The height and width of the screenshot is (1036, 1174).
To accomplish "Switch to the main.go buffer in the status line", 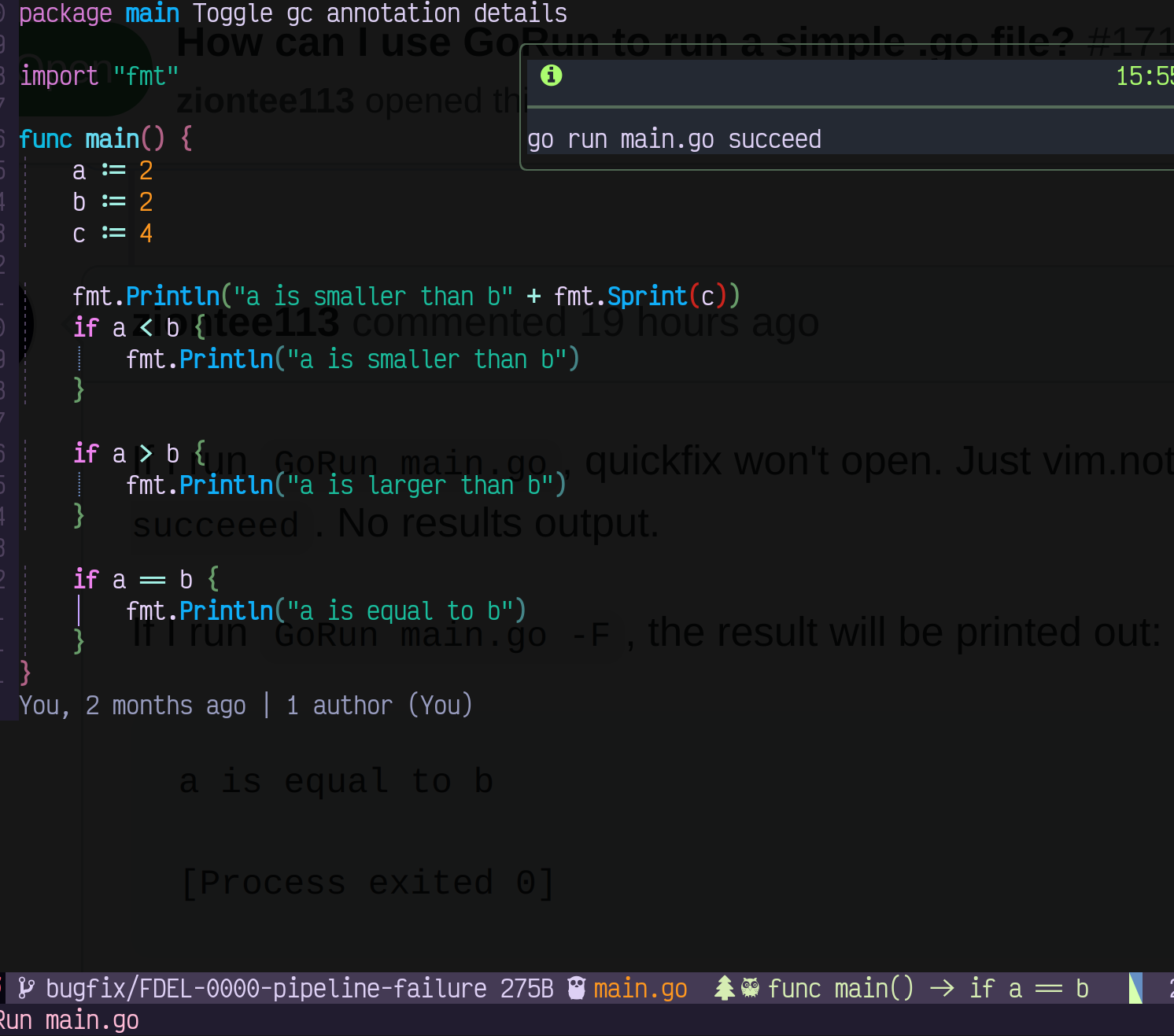I will [641, 988].
